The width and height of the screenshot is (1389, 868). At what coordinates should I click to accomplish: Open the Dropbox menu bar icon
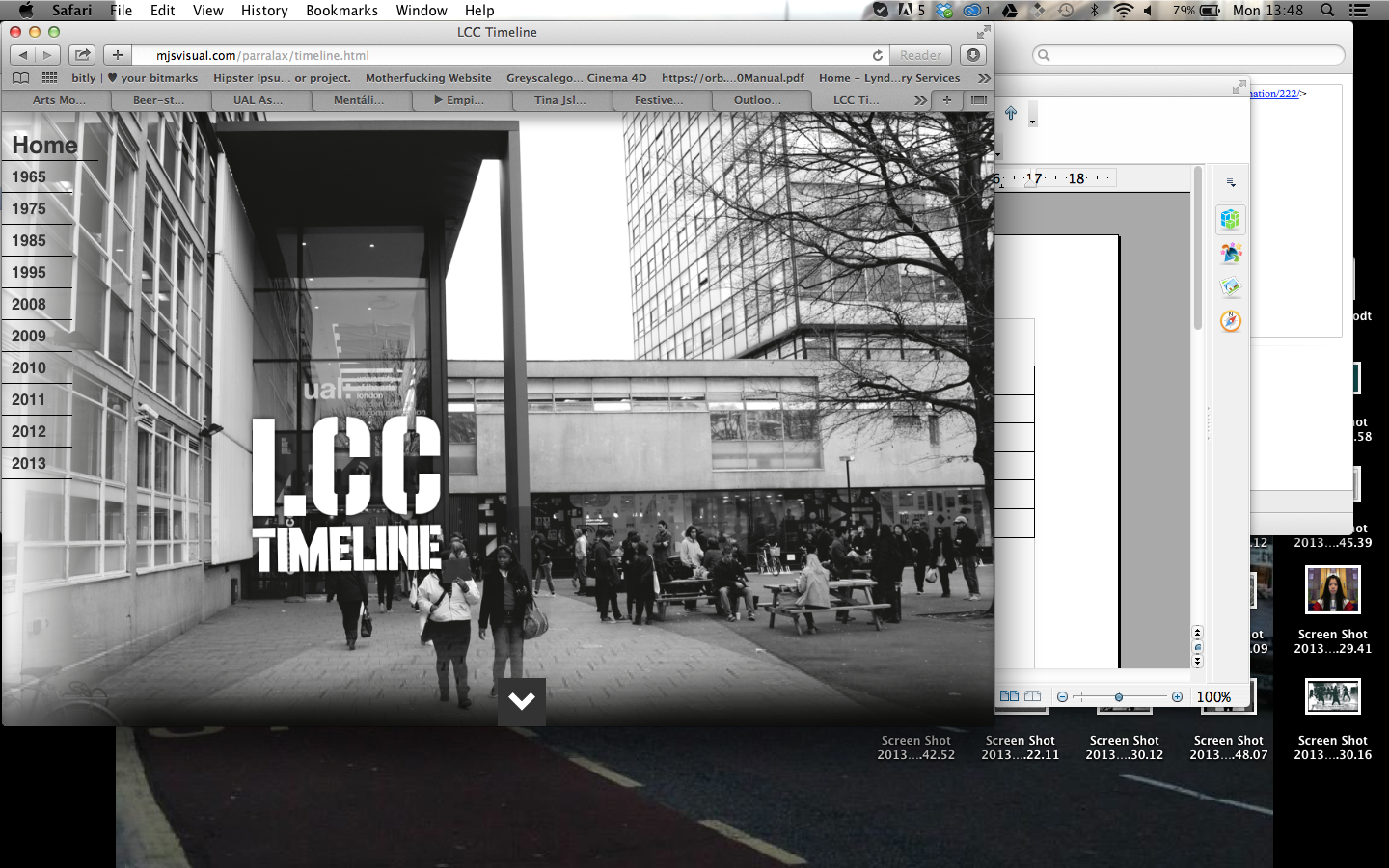pyautogui.click(x=944, y=11)
